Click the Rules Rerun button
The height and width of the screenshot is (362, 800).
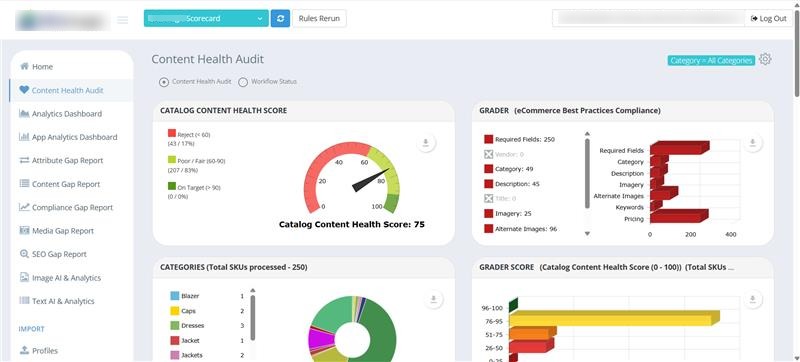(x=319, y=18)
